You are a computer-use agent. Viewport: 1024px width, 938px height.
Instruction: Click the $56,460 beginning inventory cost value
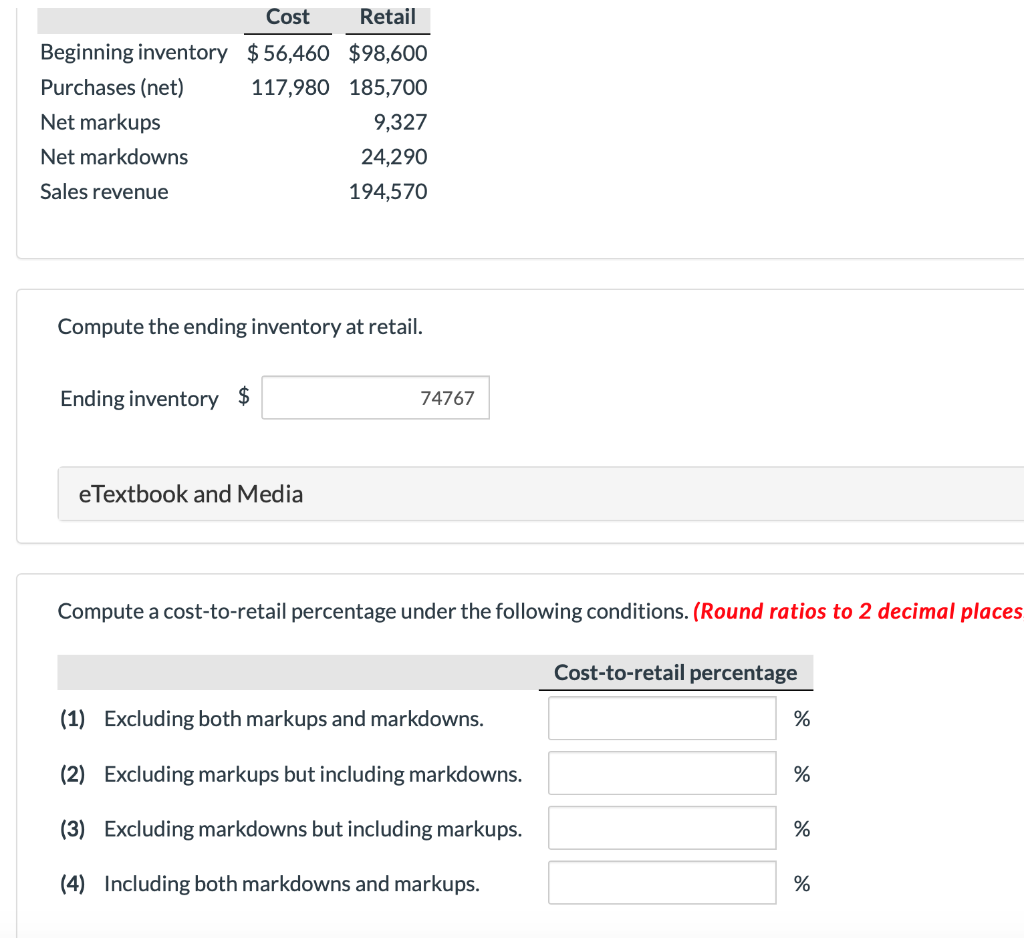click(x=288, y=52)
